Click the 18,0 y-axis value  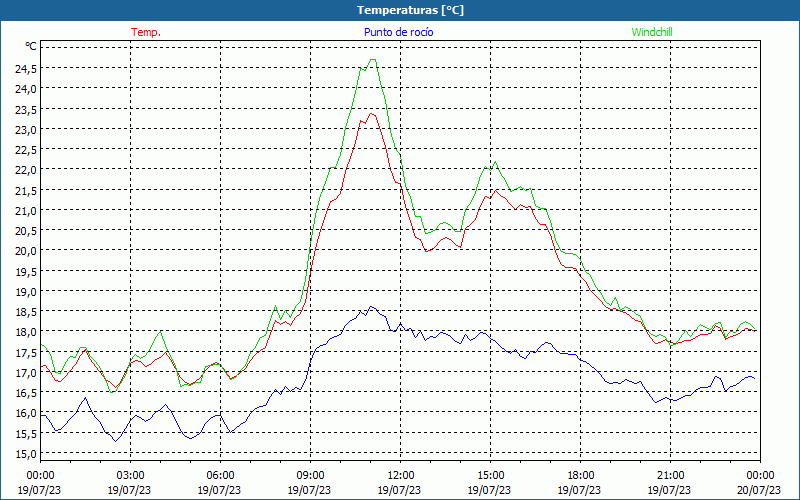tap(26, 332)
